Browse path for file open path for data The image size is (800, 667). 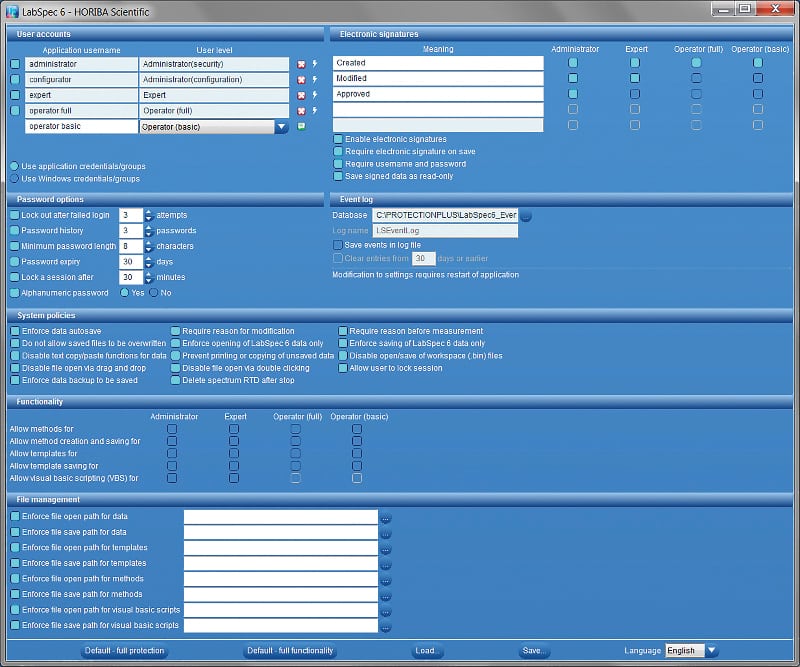386,519
